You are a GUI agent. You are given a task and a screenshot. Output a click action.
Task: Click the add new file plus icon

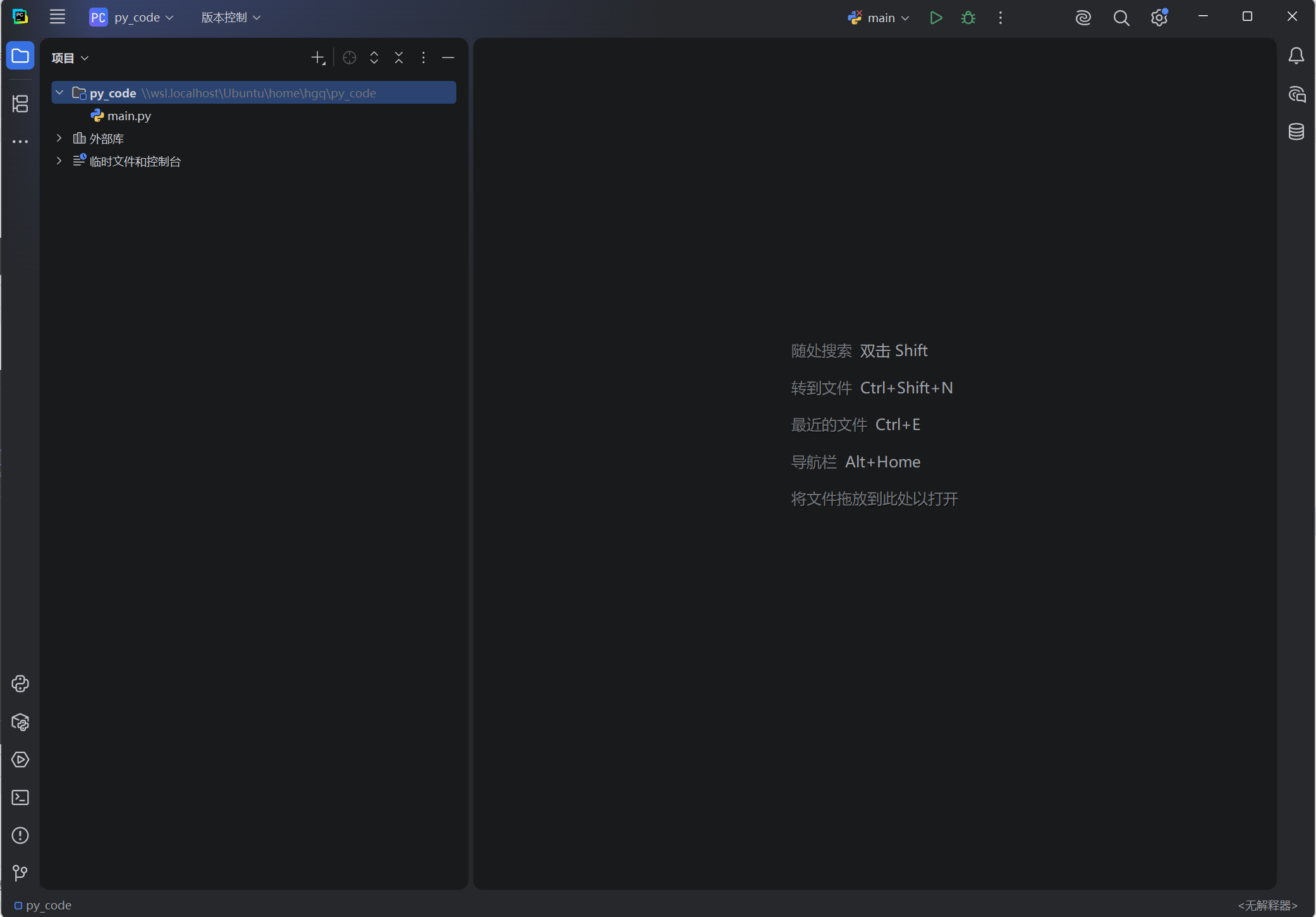coord(318,58)
